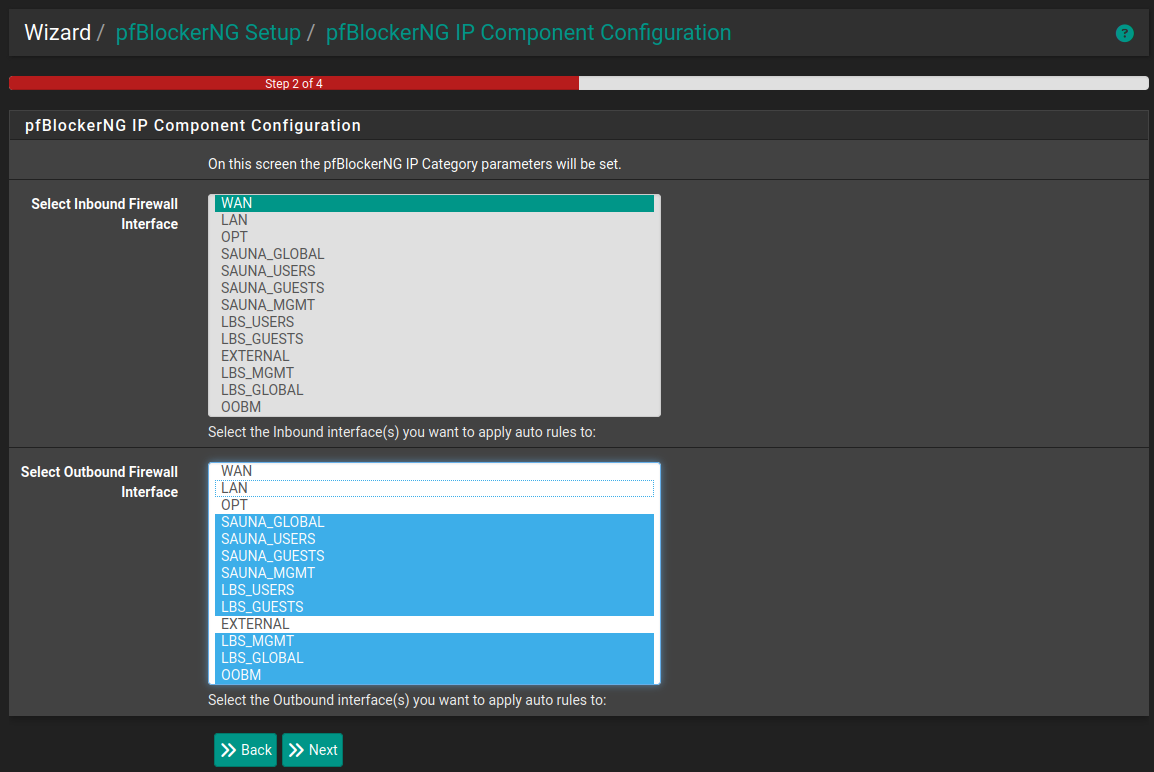Open pfBlockerNG IP Component Configuration breadcrumb
The image size is (1154, 772).
(528, 32)
